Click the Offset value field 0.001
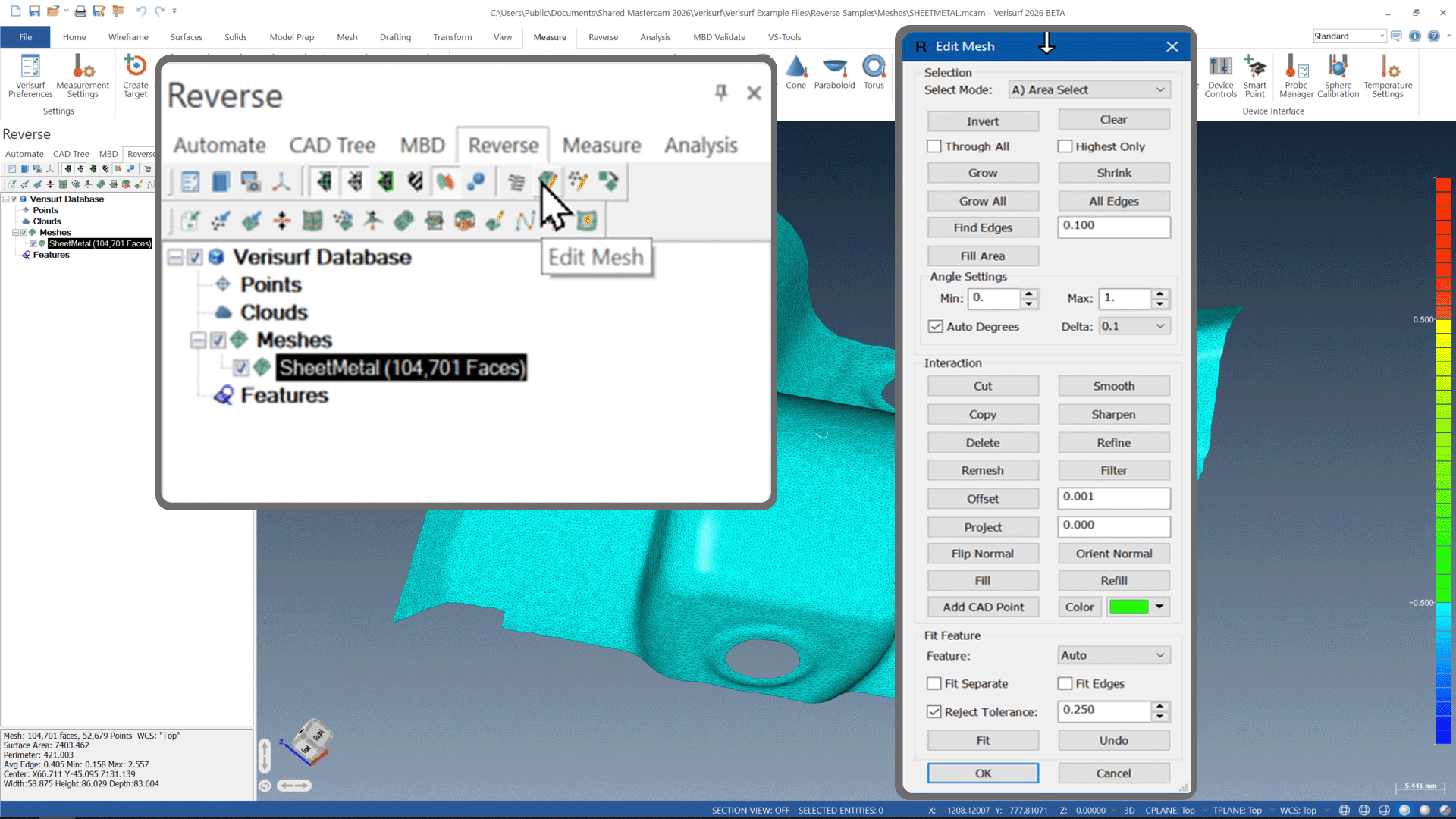Viewport: 1456px width, 819px height. [x=1113, y=497]
